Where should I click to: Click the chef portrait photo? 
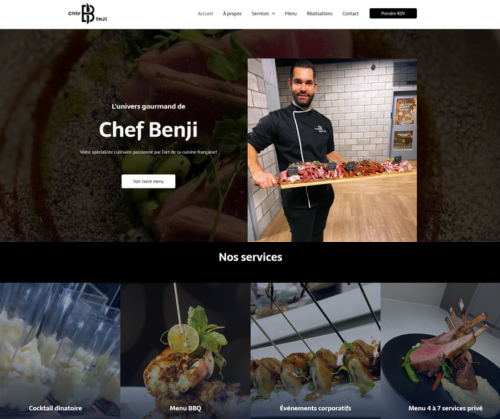coord(332,150)
